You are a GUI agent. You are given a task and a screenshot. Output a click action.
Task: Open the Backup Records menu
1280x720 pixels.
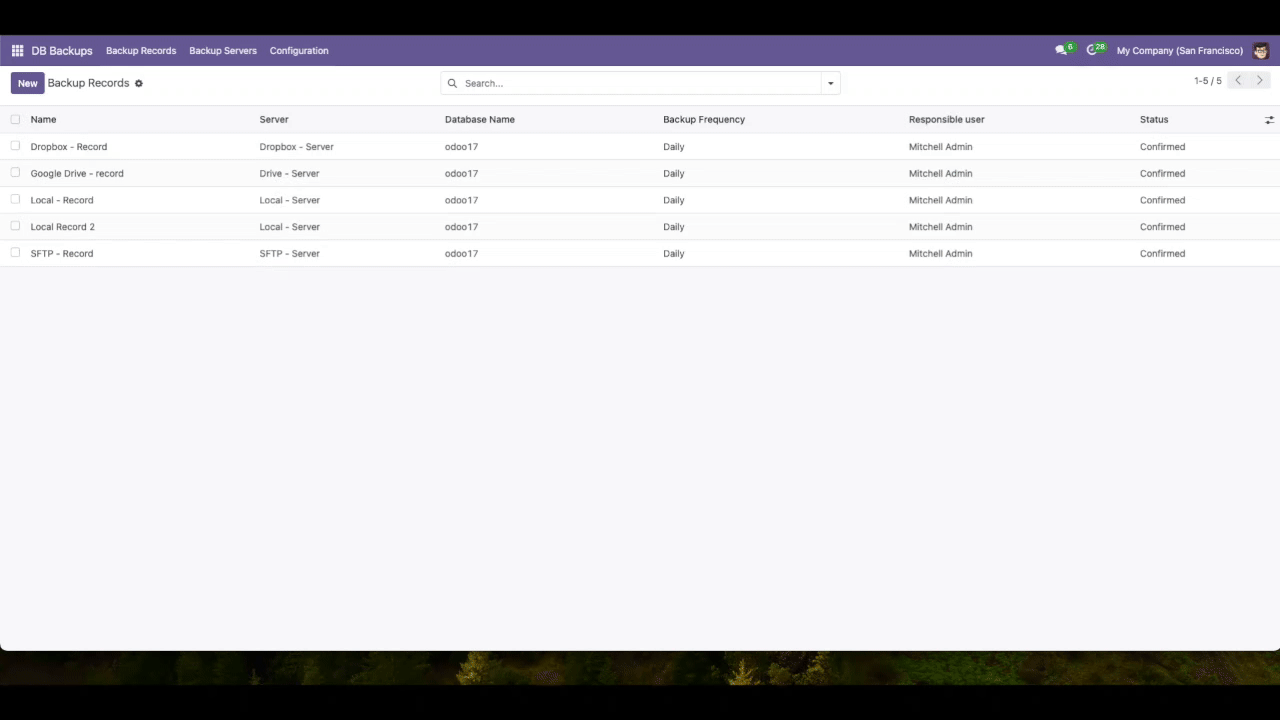pos(141,51)
